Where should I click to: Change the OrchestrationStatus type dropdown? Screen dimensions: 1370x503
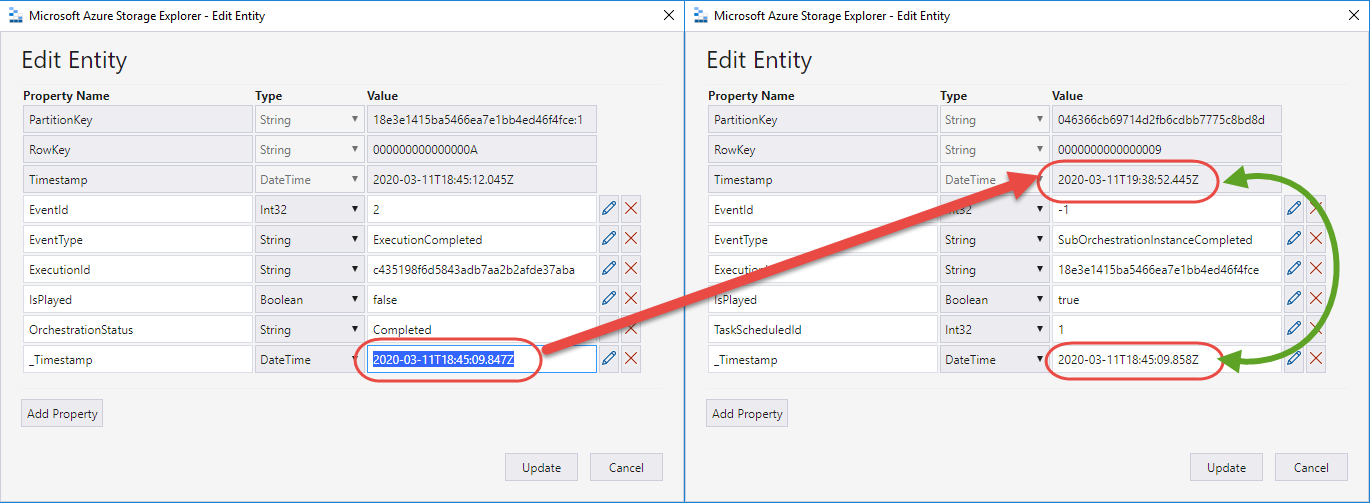pyautogui.click(x=309, y=329)
